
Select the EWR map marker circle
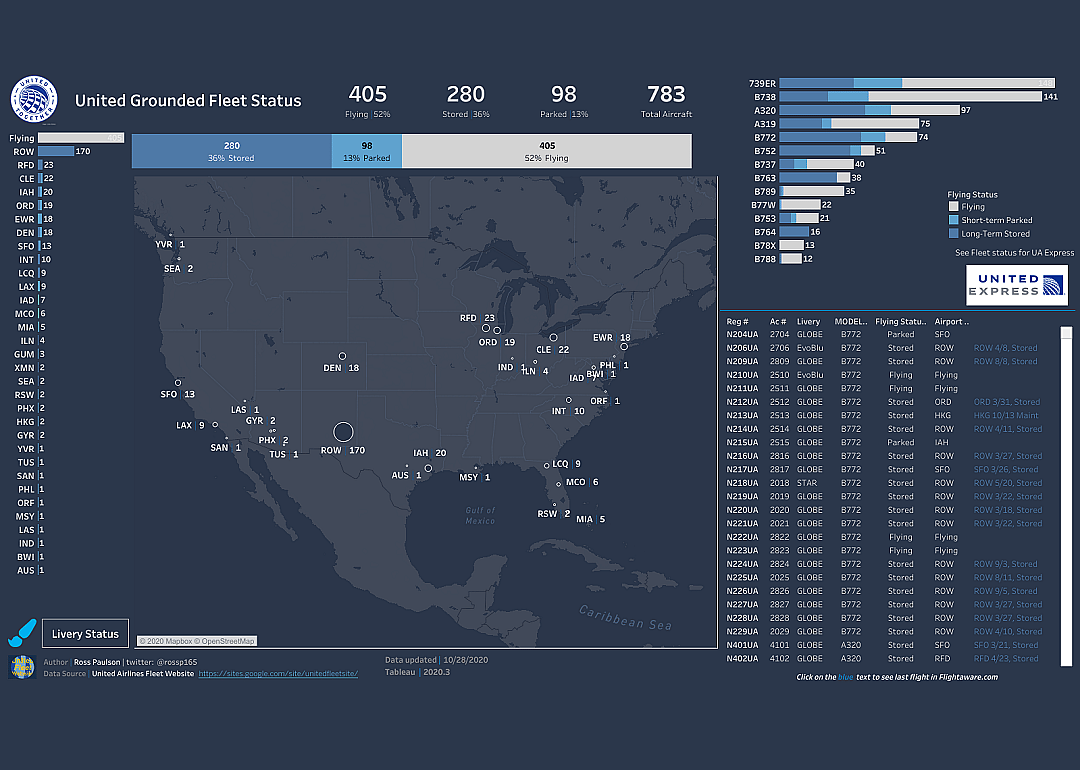click(624, 347)
